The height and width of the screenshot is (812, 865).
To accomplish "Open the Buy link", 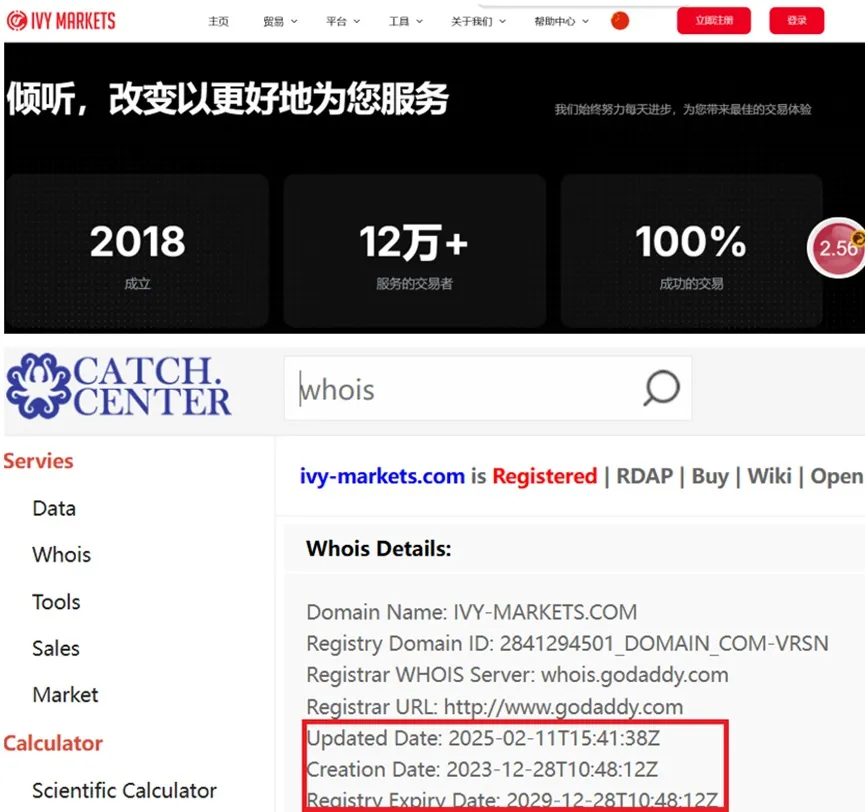I will (710, 476).
